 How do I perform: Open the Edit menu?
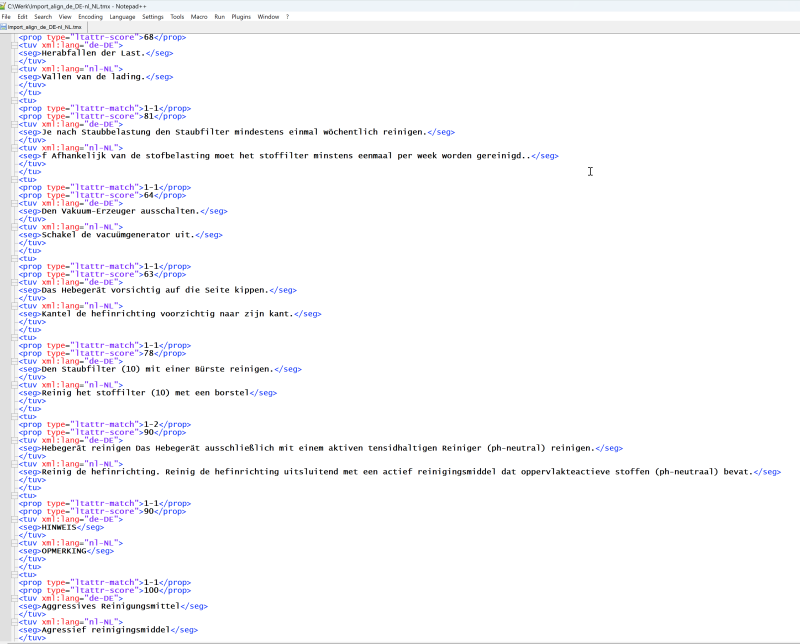22,17
